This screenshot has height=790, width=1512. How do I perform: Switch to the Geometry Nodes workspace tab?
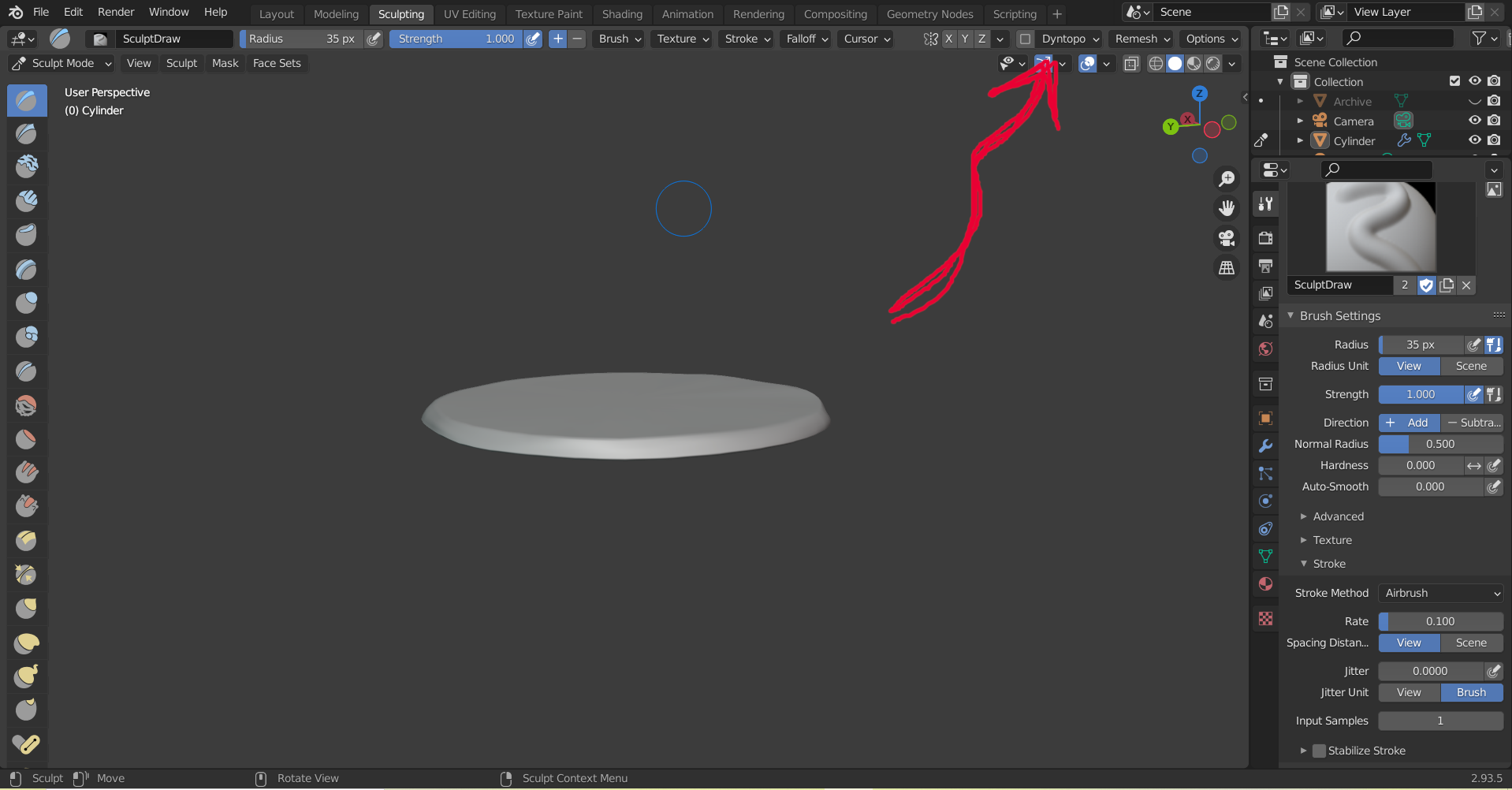pyautogui.click(x=929, y=14)
